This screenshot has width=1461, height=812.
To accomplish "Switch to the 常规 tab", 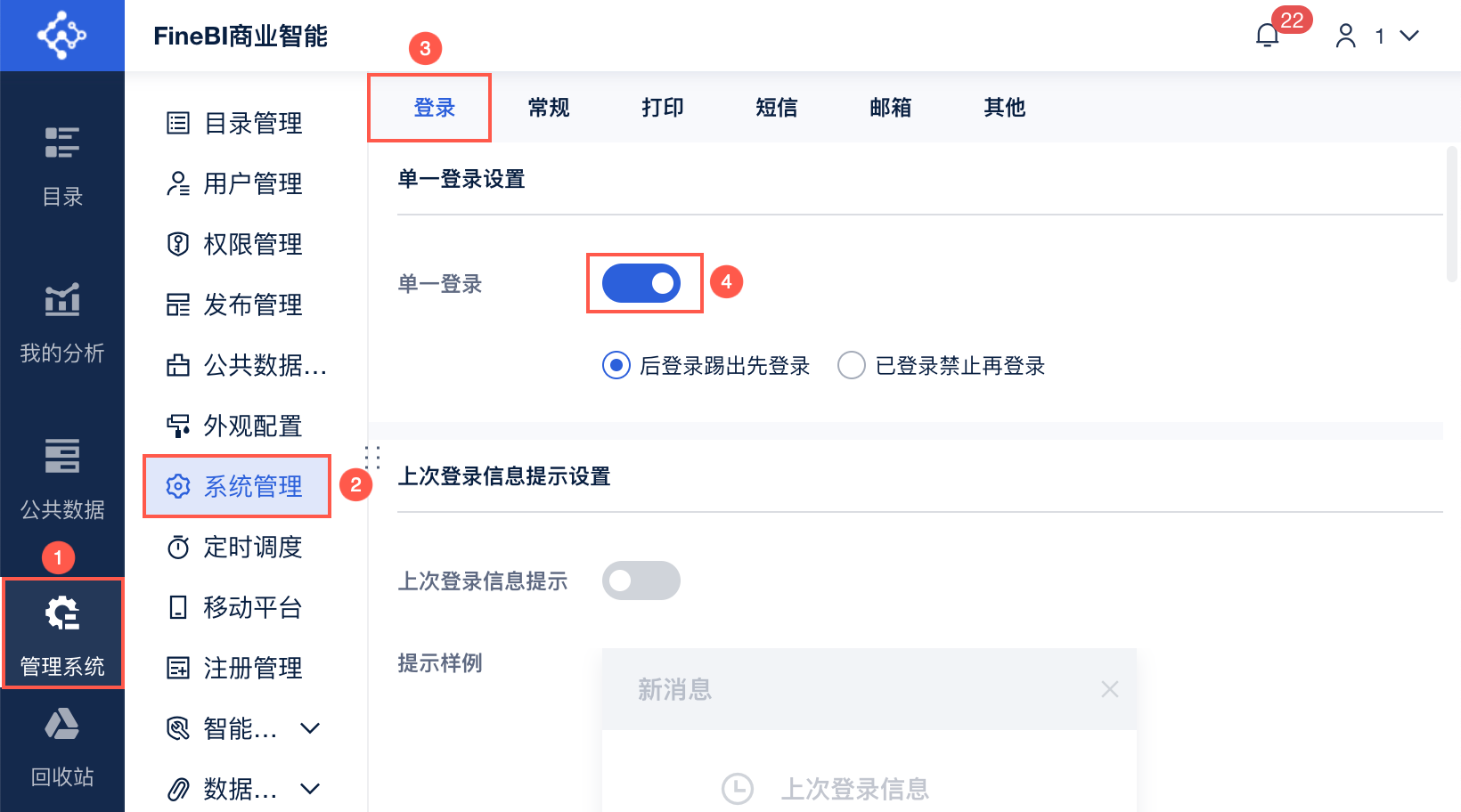I will tap(549, 108).
